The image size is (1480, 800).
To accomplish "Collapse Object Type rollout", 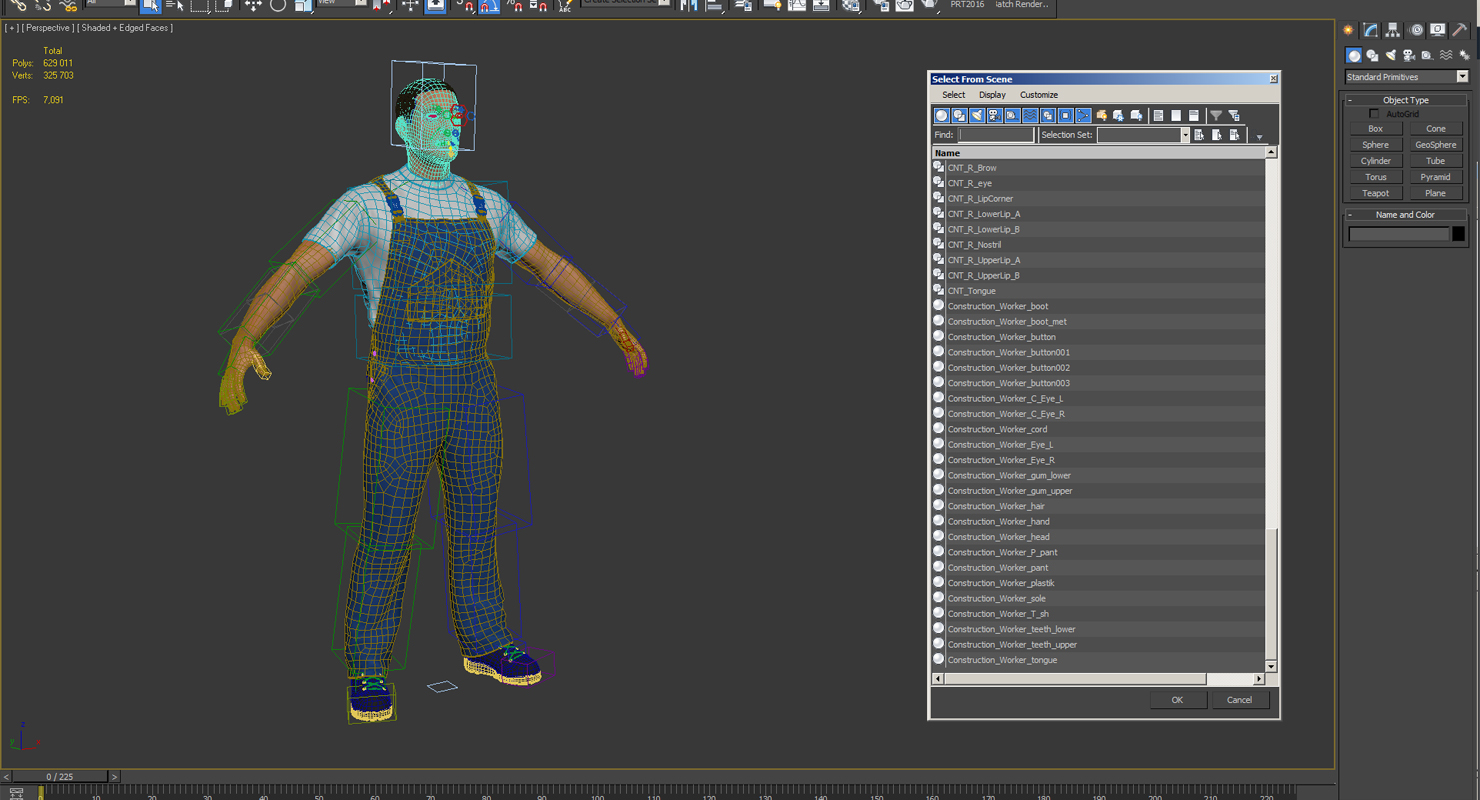I will [x=1405, y=100].
